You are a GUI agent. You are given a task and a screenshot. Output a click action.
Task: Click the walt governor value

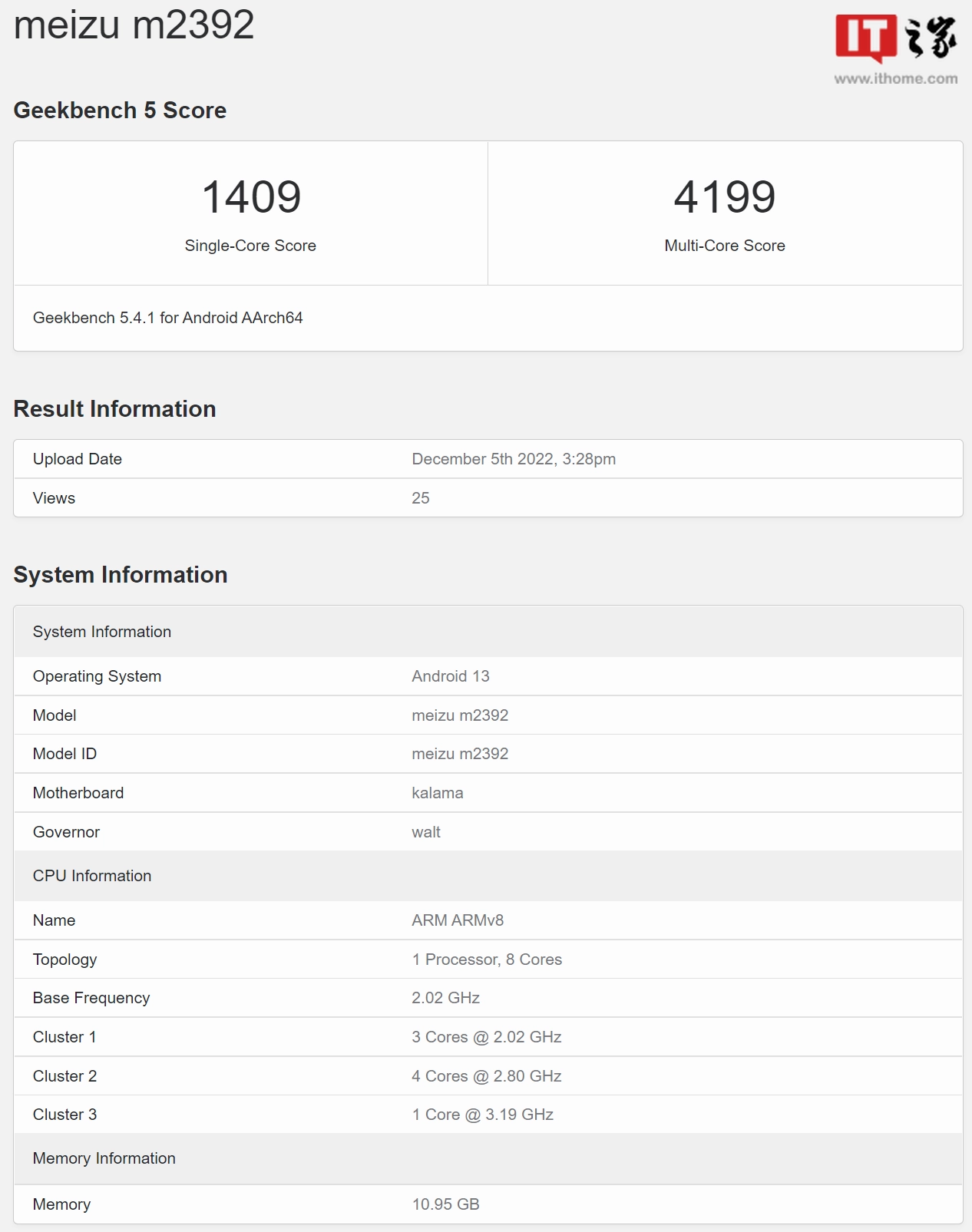[426, 832]
